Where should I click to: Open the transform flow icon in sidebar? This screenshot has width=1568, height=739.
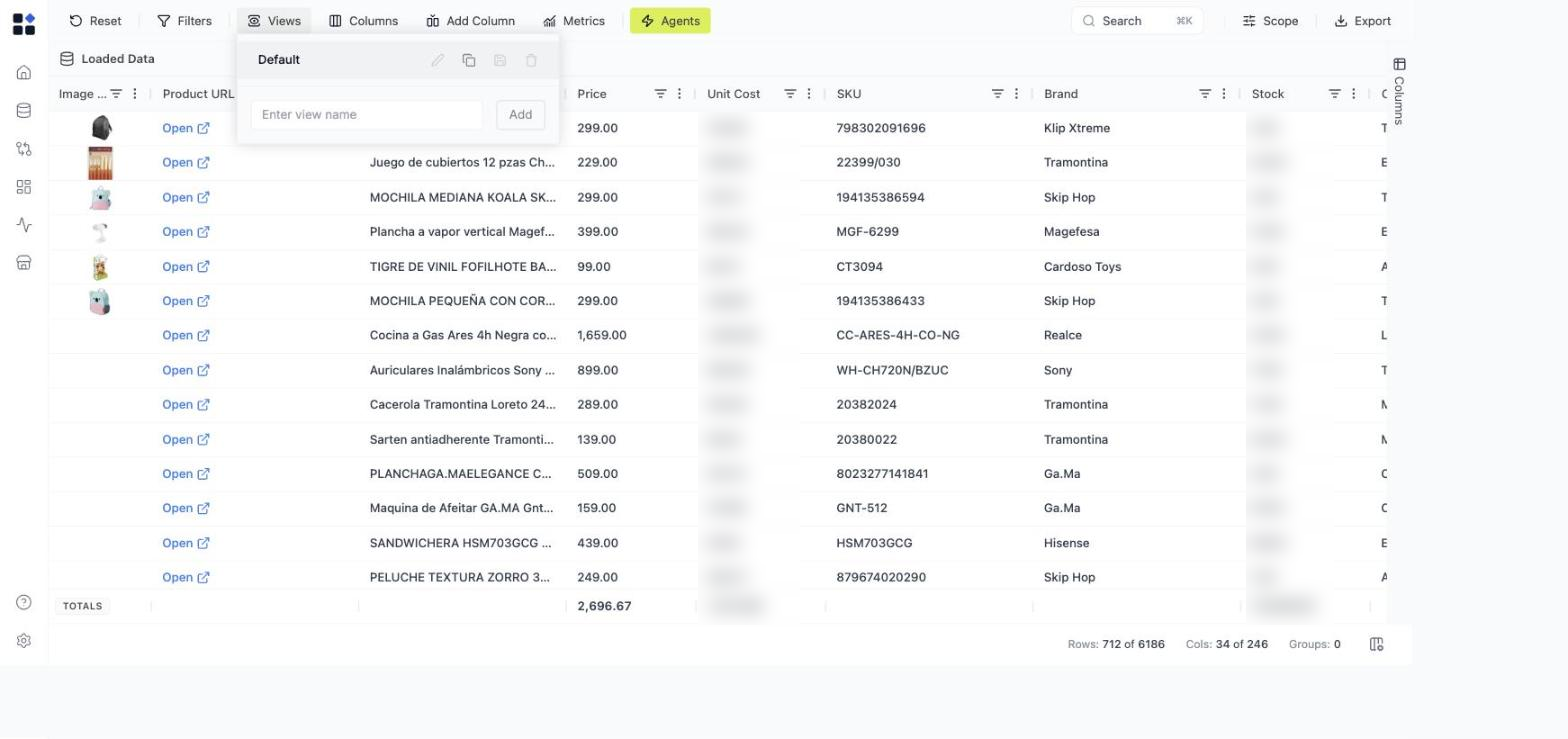coord(24,149)
